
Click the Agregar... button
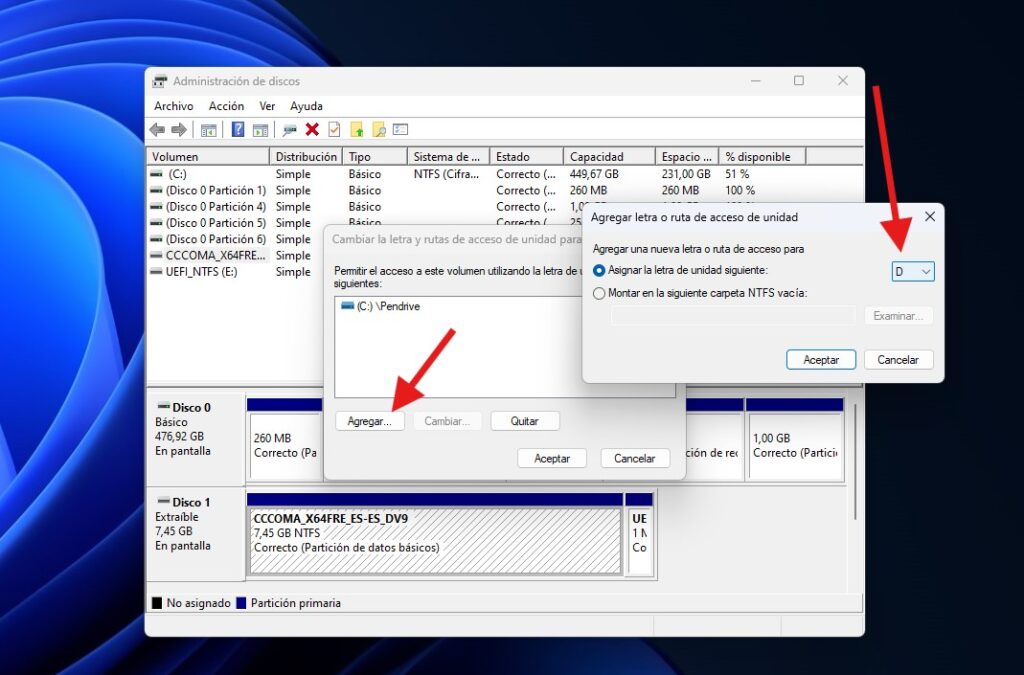pos(370,421)
